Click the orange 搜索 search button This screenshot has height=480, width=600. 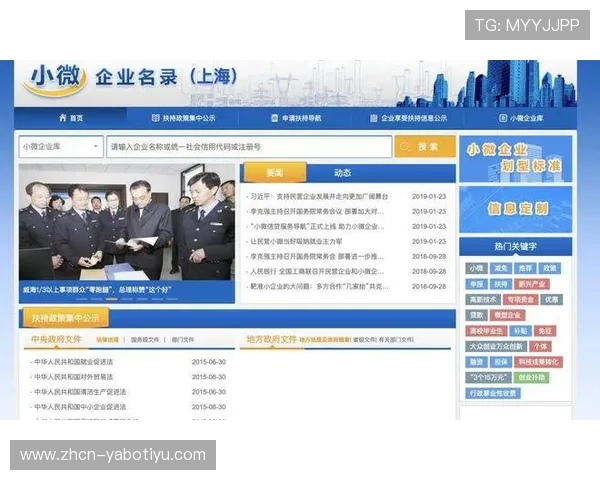pos(425,147)
